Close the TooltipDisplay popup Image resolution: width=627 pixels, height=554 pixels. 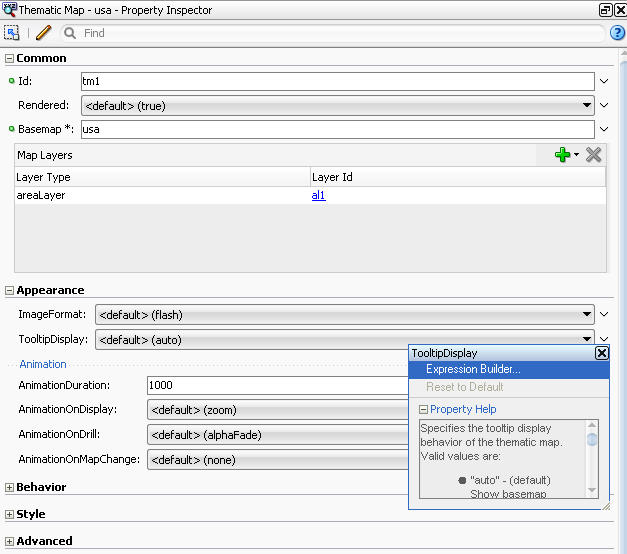pyautogui.click(x=602, y=353)
